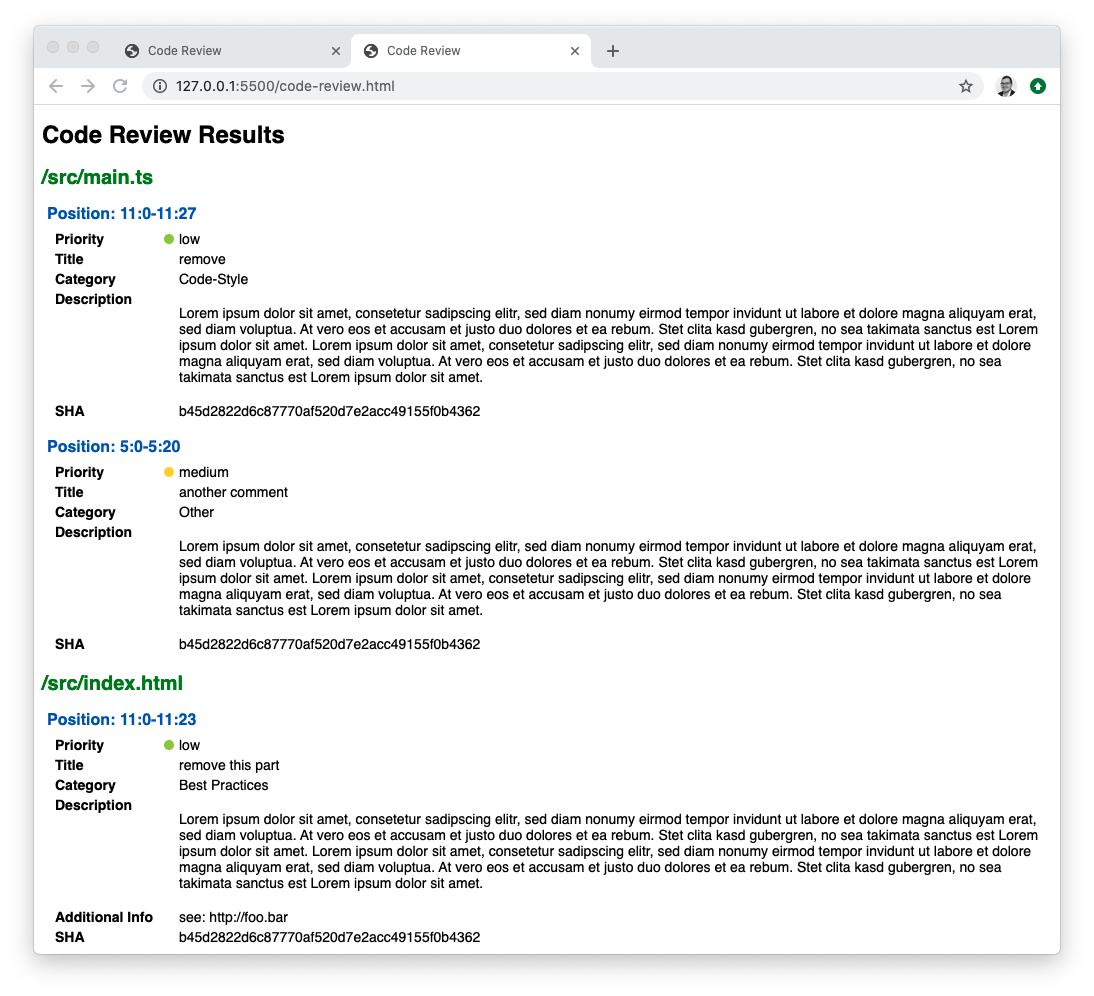1094x996 pixels.
Task: Click 'see: http://foo.bar' additional info
Action: [x=233, y=917]
